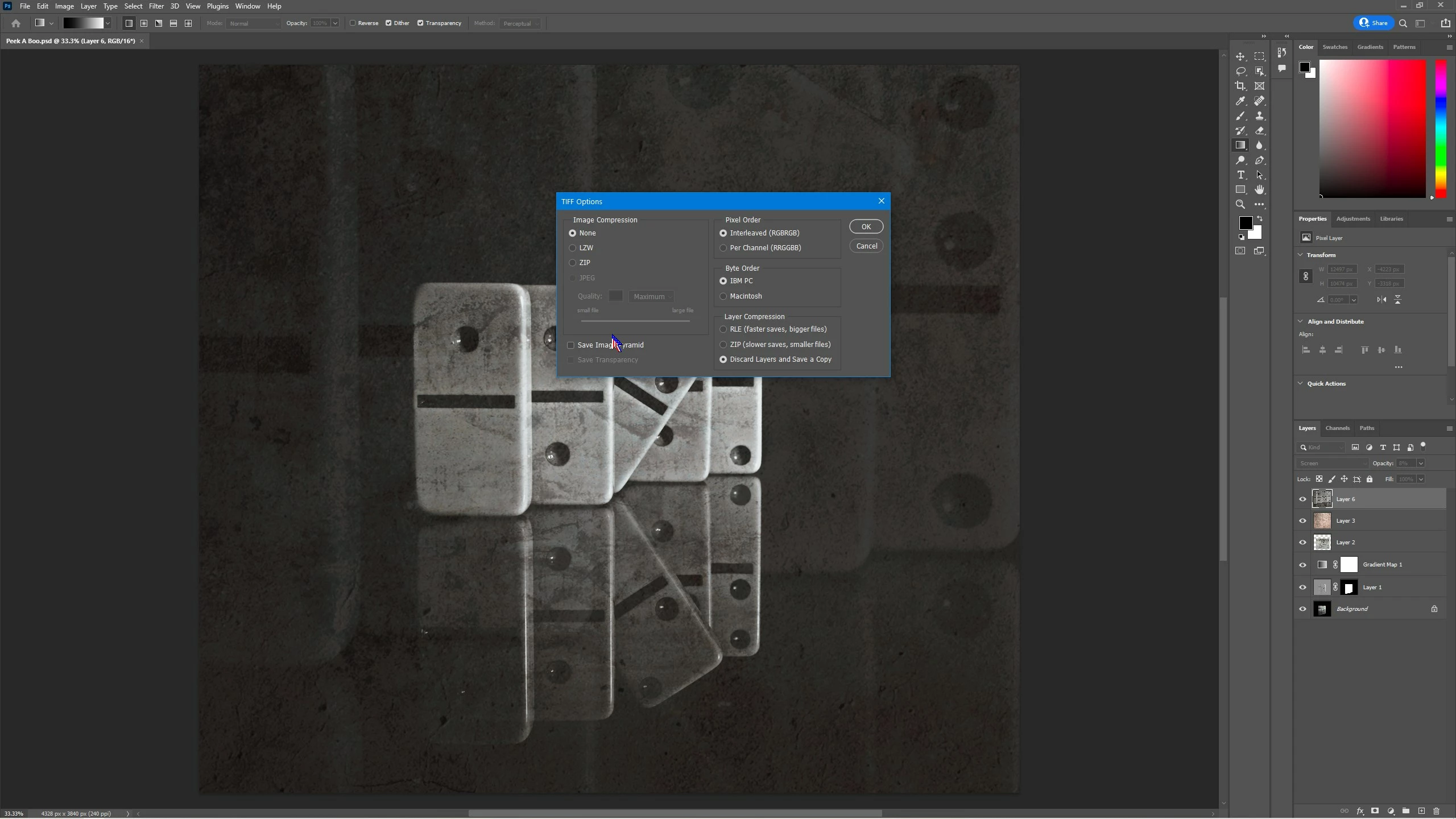Viewport: 1456px width, 819px height.
Task: Select LZW image compression
Action: coord(573,248)
